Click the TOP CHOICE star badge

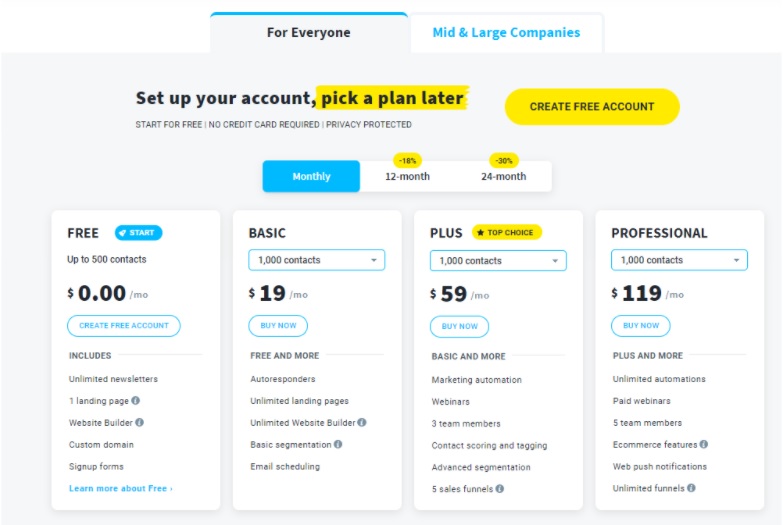(506, 232)
